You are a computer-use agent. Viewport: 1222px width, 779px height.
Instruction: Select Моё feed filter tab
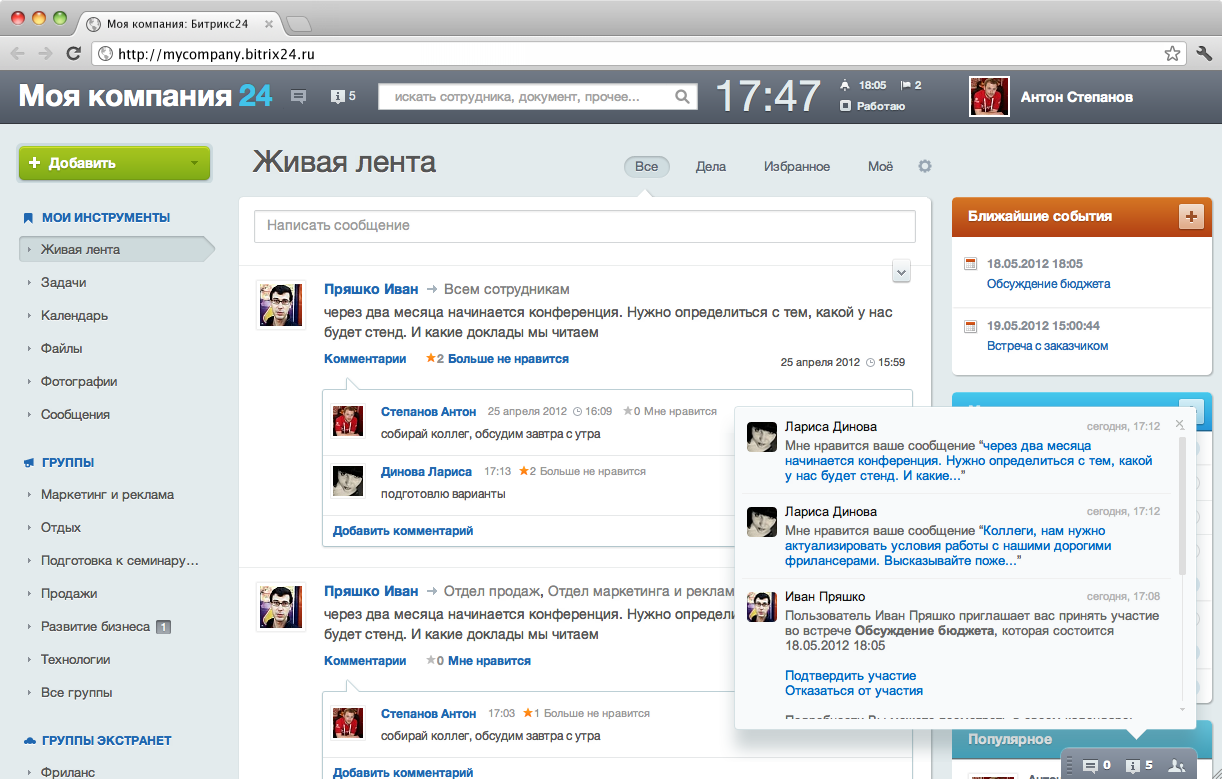[880, 166]
